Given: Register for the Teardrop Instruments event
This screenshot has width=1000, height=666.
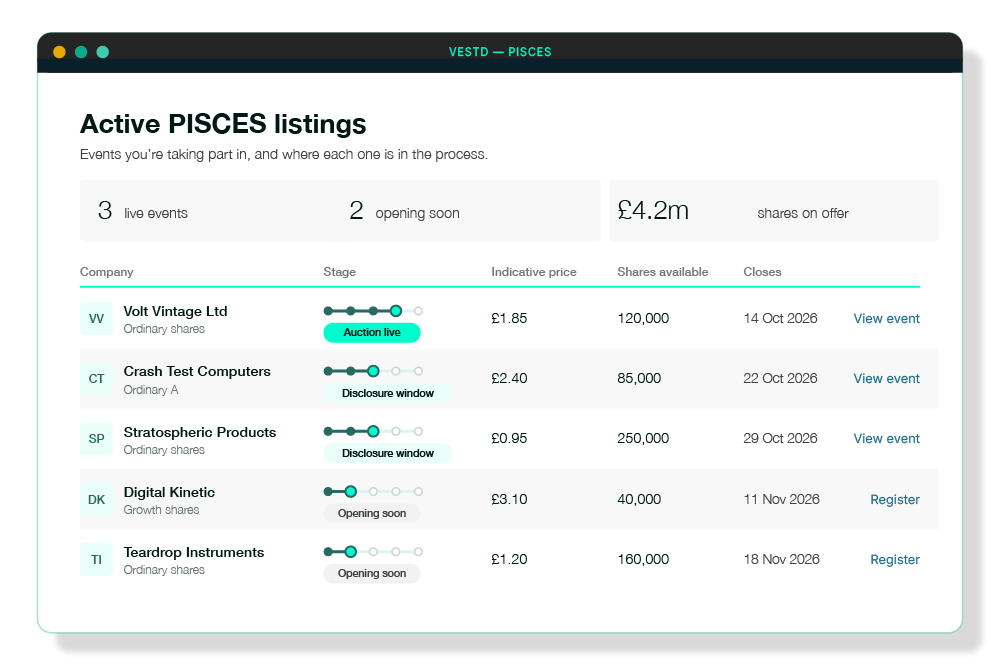Looking at the screenshot, I should pyautogui.click(x=895, y=559).
